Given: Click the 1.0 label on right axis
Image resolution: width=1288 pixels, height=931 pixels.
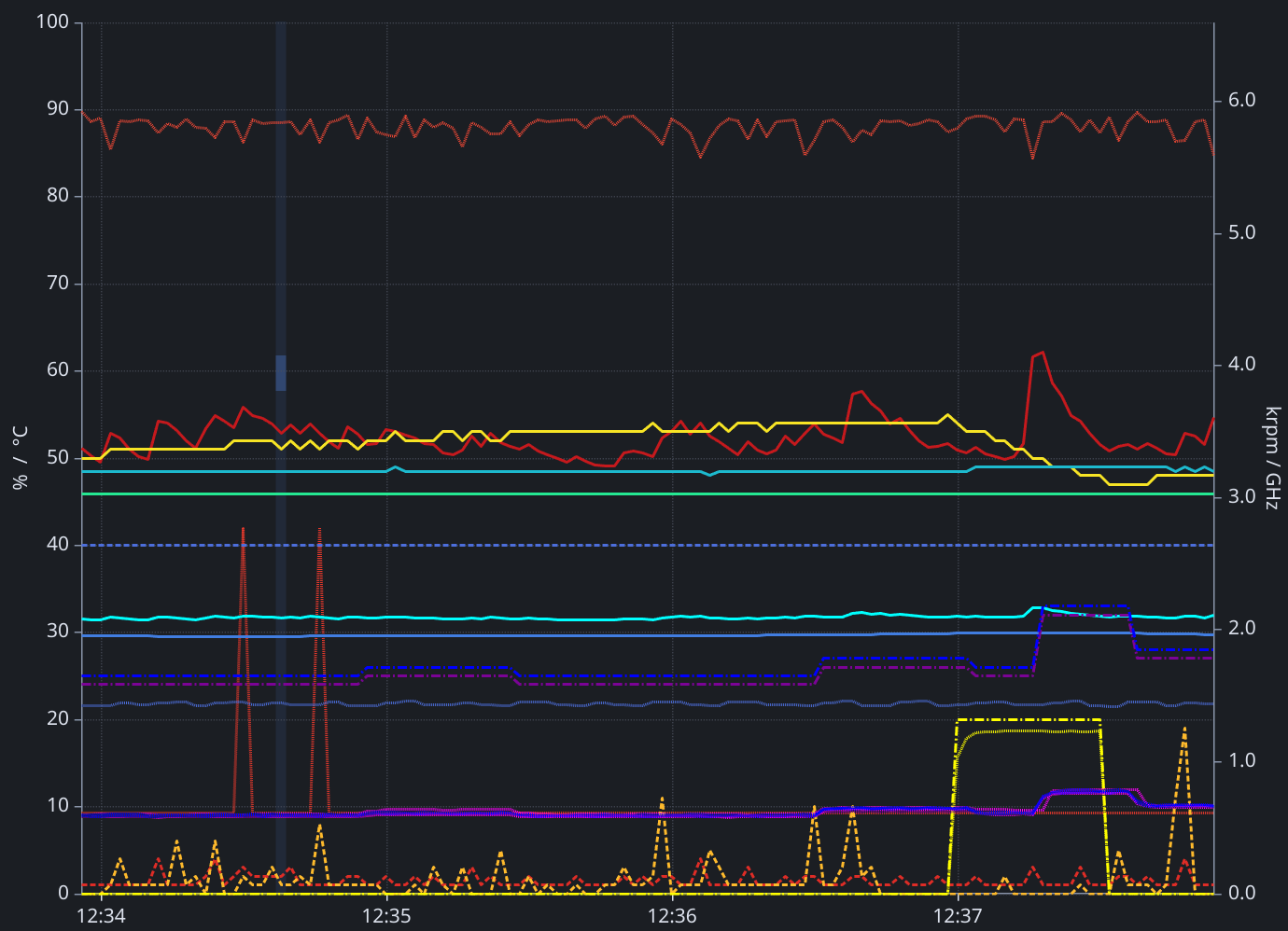Looking at the screenshot, I should pos(1241,760).
